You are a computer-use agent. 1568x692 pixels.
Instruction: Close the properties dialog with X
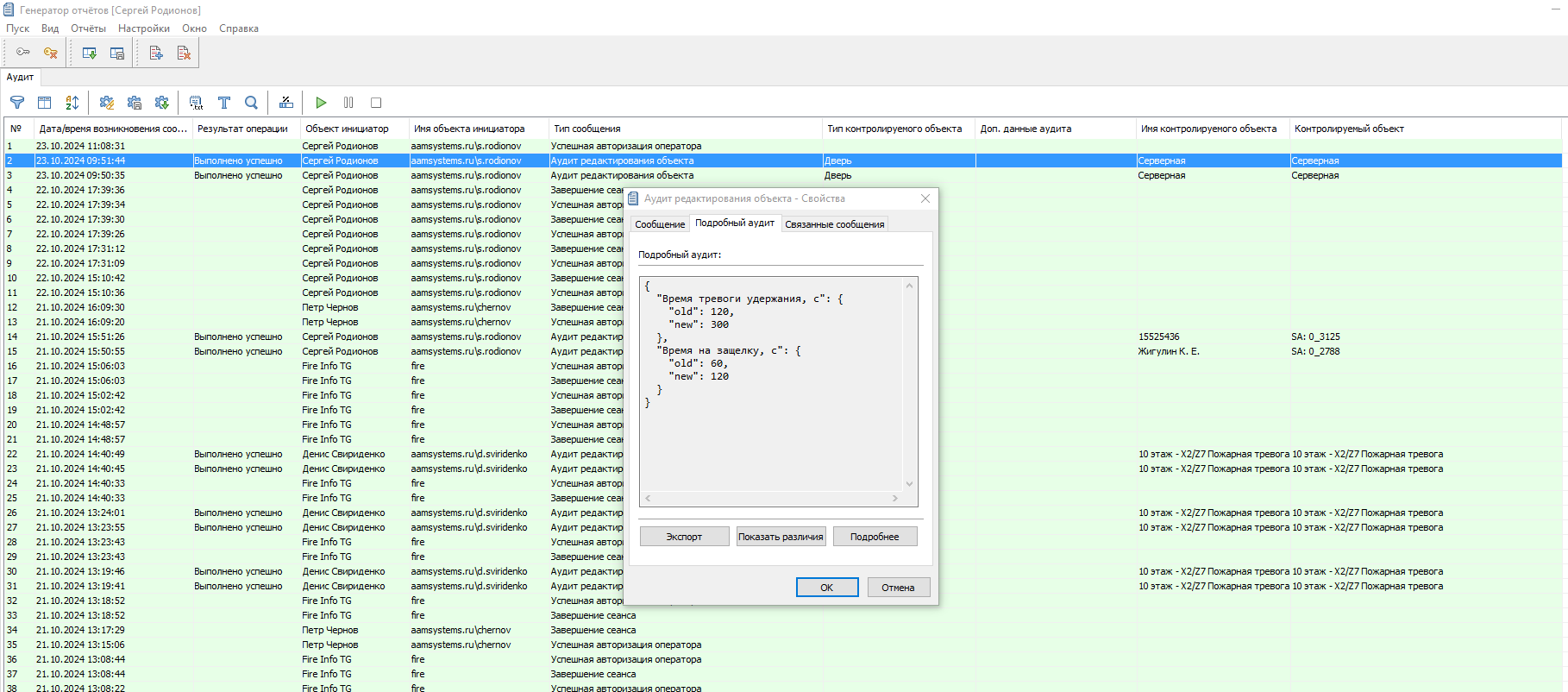coord(925,198)
